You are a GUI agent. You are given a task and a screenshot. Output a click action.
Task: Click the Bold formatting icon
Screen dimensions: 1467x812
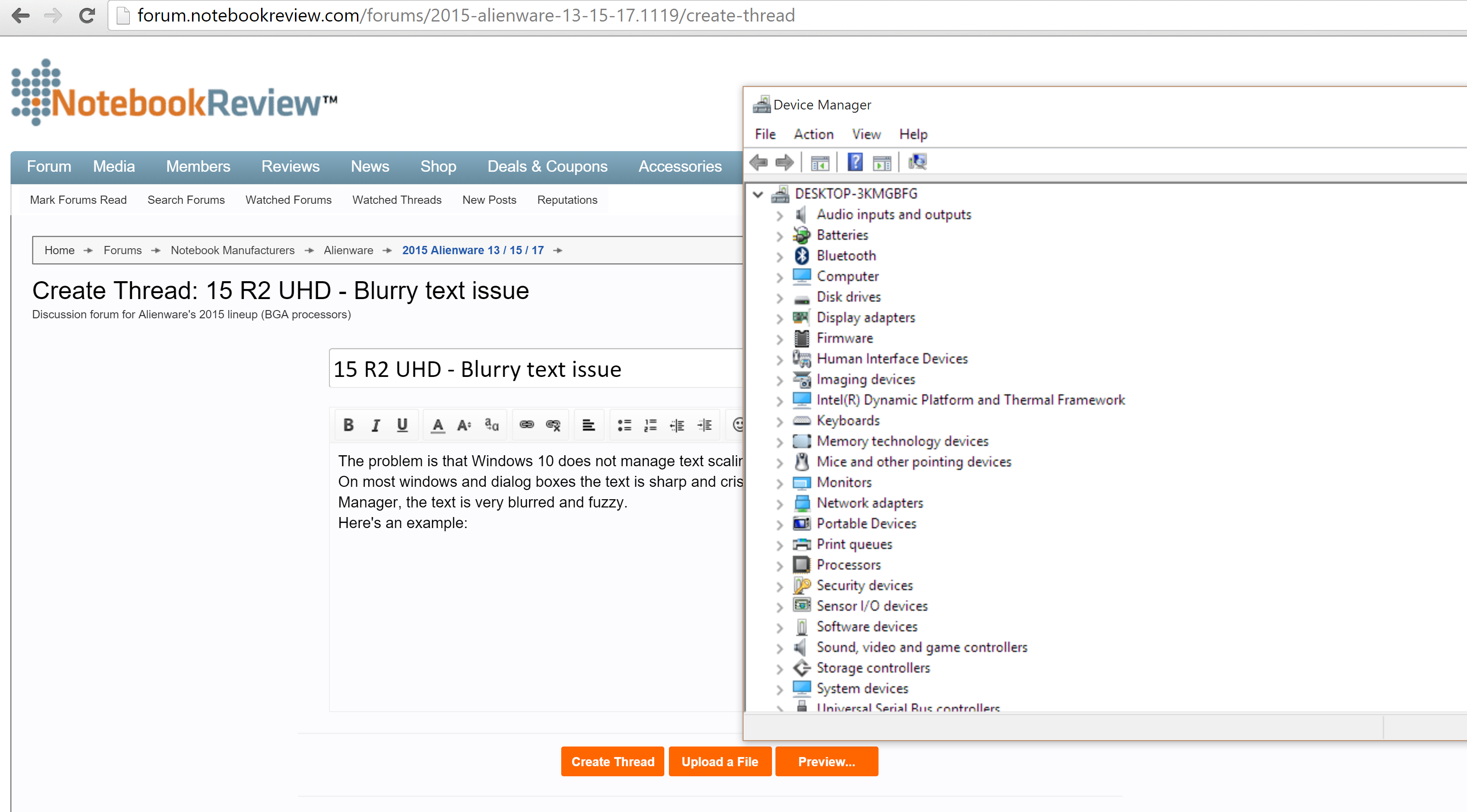pyautogui.click(x=348, y=424)
